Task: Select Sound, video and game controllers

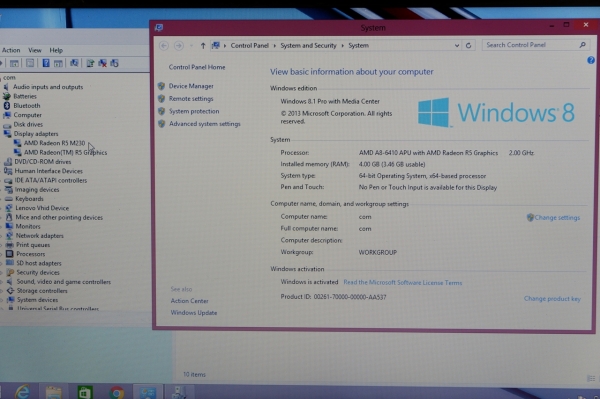Action: point(64,282)
